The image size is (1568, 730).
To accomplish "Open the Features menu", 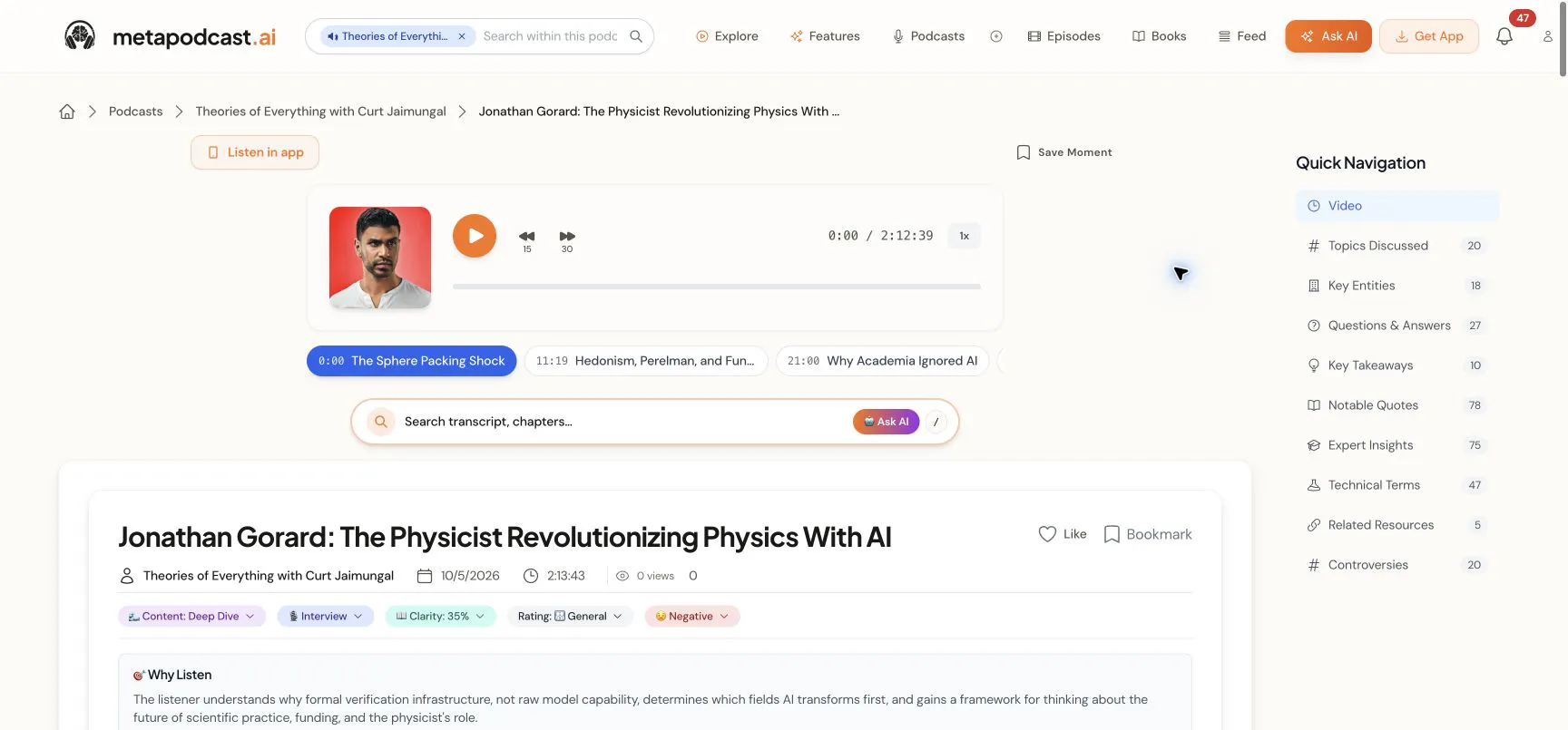I will (825, 36).
